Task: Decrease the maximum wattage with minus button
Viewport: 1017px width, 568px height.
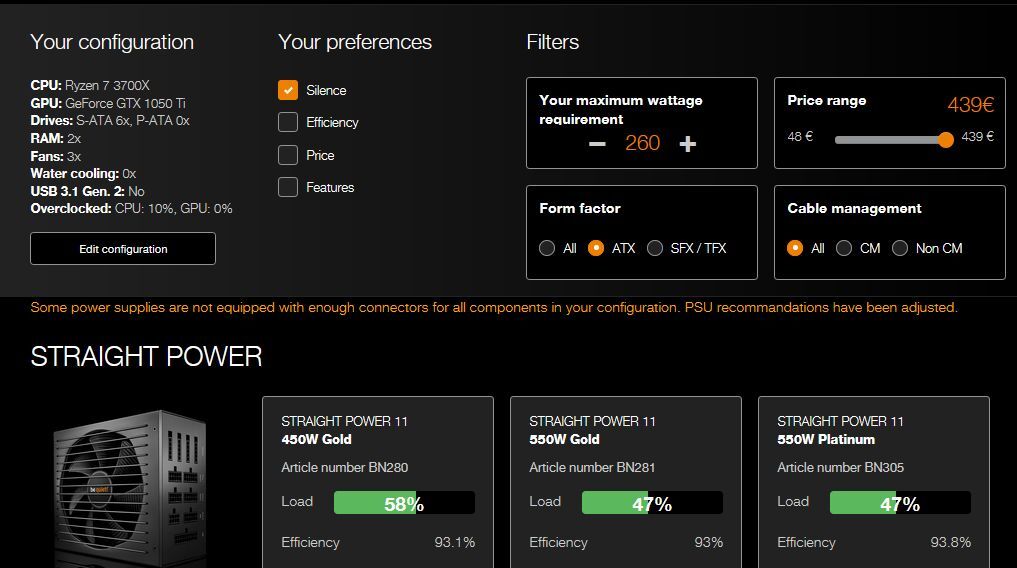Action: tap(597, 143)
